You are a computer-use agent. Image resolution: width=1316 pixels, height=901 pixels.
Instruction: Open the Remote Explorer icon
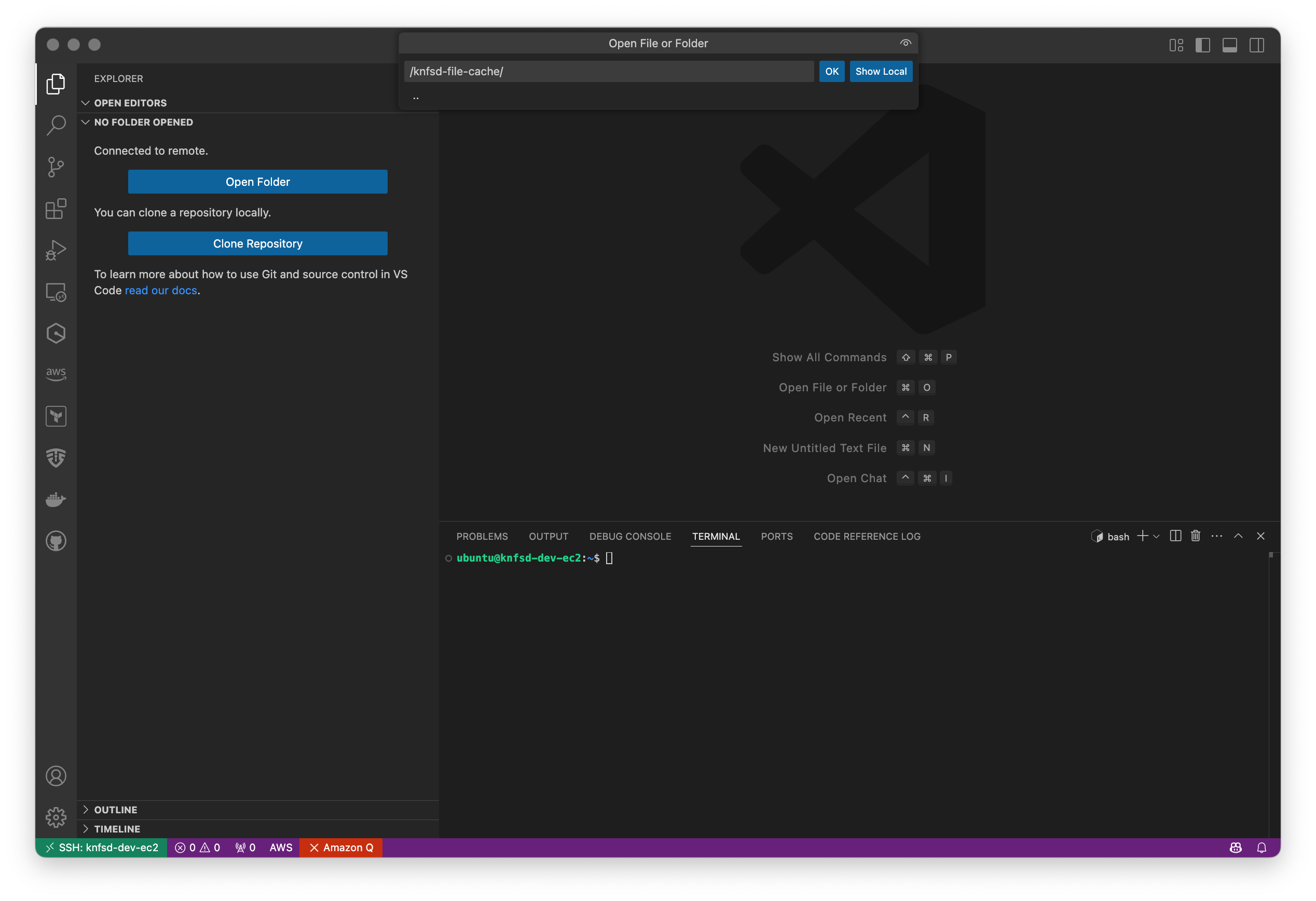point(56,292)
